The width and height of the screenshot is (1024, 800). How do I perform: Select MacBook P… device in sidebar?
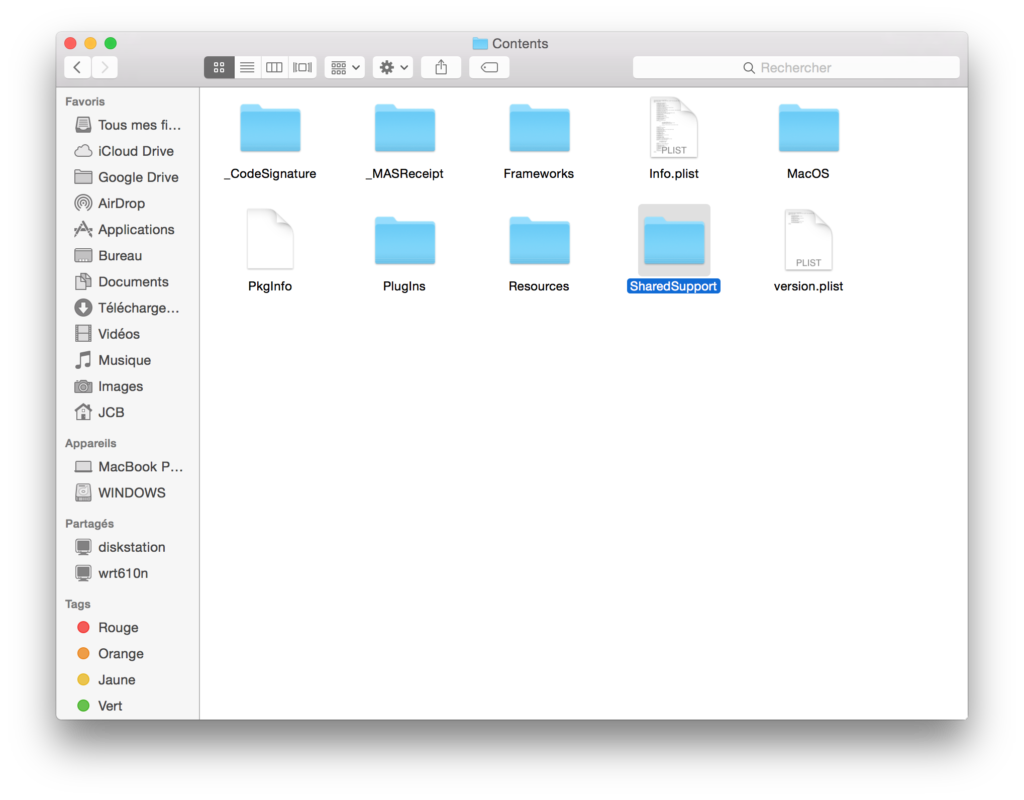[x=128, y=466]
